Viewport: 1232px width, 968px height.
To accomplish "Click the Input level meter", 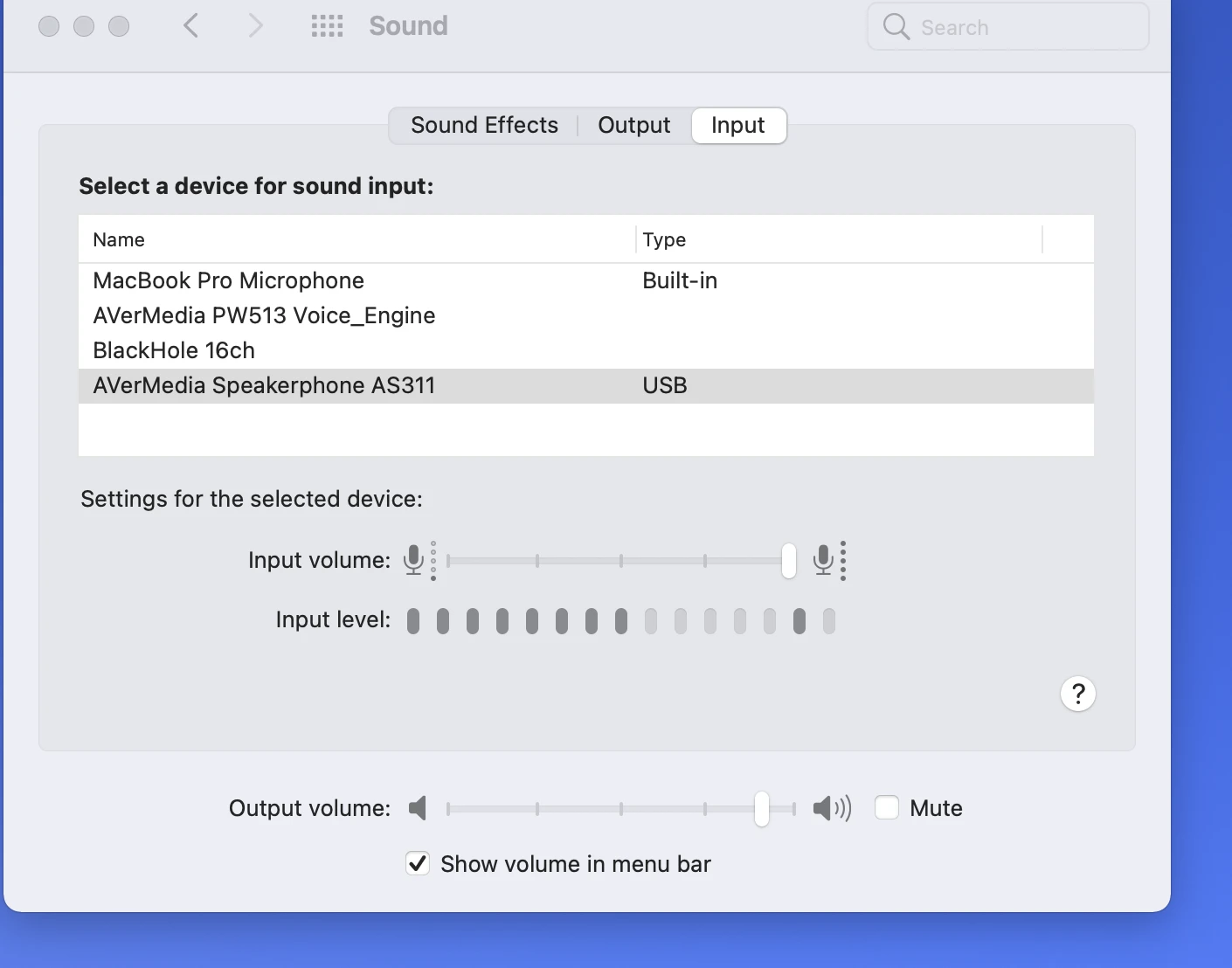I will click(621, 621).
